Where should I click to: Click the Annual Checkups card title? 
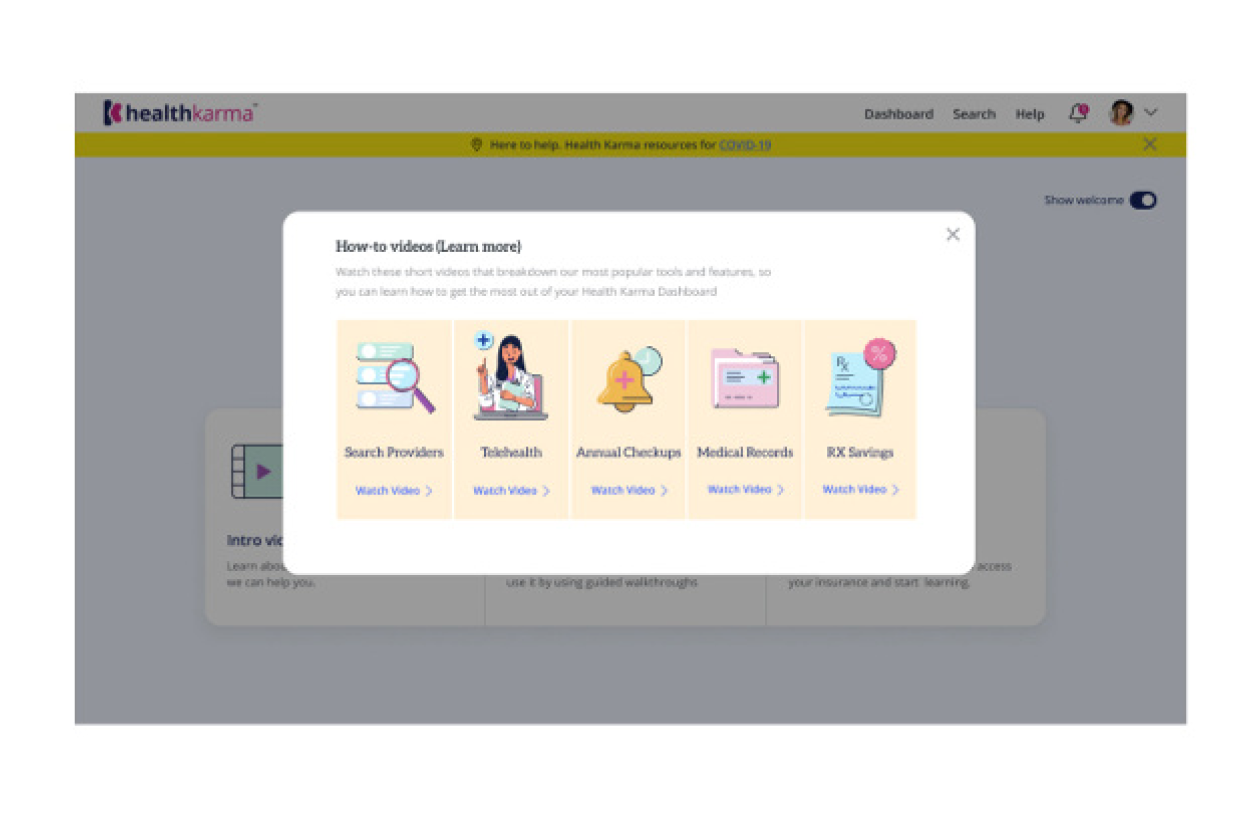pos(628,452)
